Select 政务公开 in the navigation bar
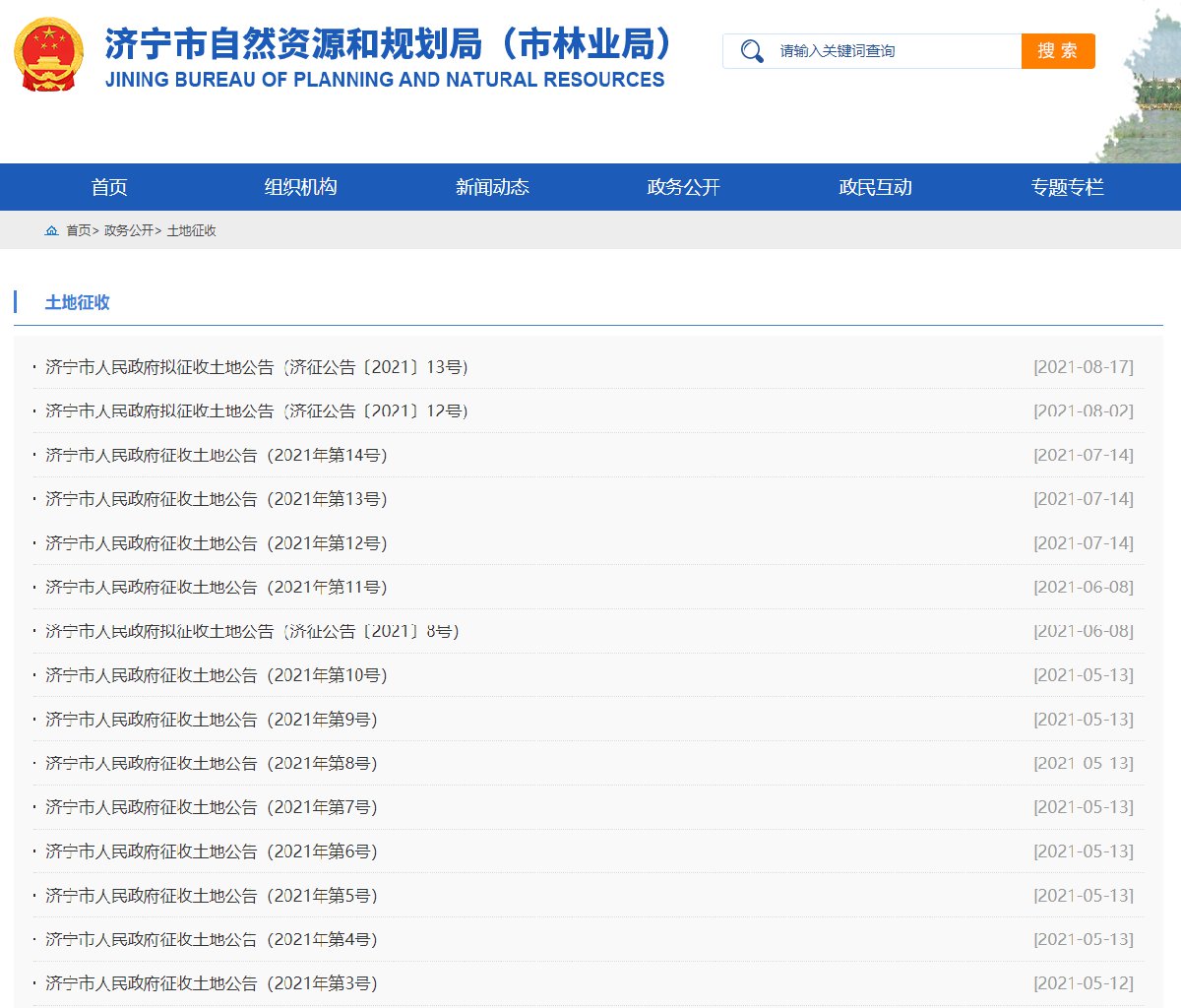The width and height of the screenshot is (1181, 1008). point(683,187)
